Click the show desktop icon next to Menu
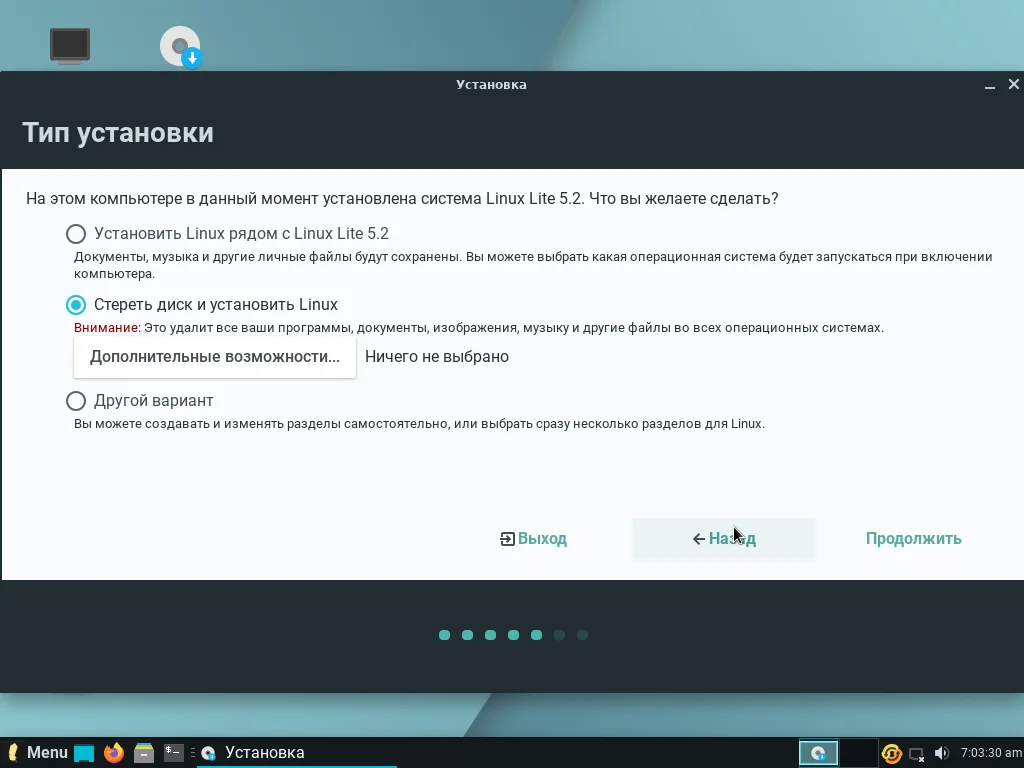Image resolution: width=1024 pixels, height=768 pixels. [82, 752]
